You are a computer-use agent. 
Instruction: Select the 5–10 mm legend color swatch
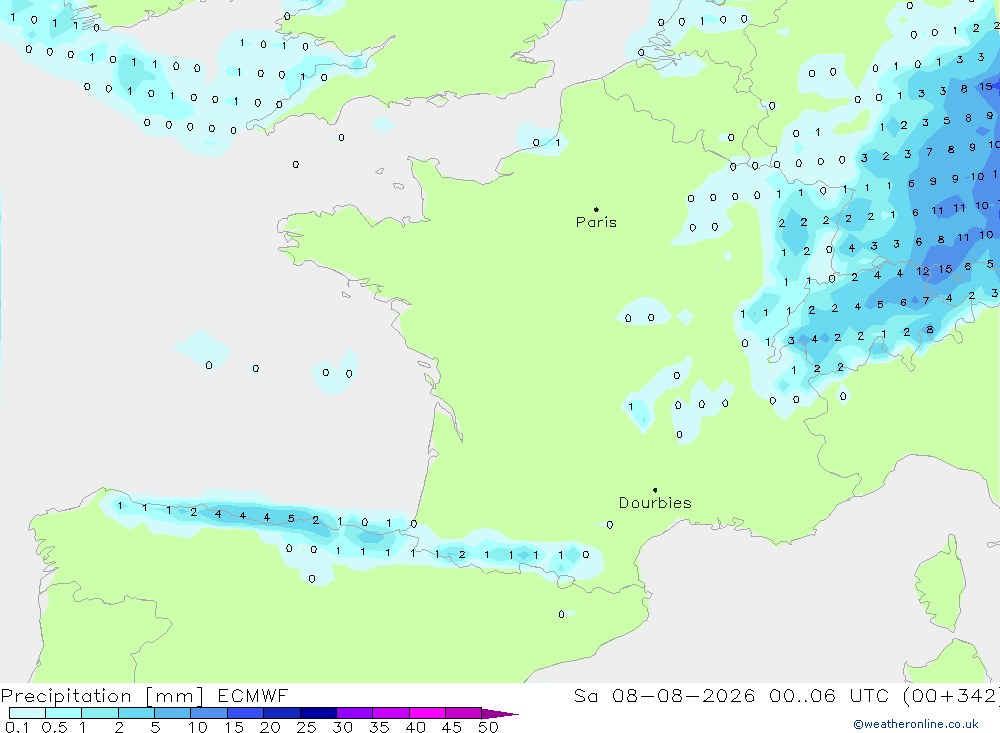pos(173,713)
